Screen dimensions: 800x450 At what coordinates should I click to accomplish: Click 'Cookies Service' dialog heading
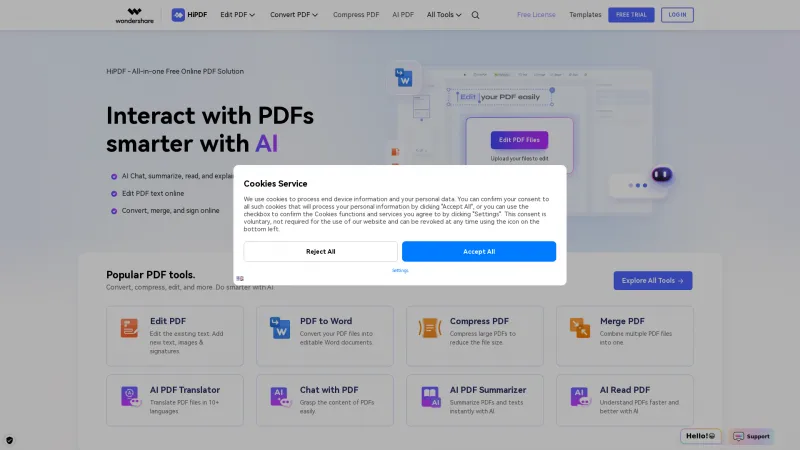pos(275,184)
